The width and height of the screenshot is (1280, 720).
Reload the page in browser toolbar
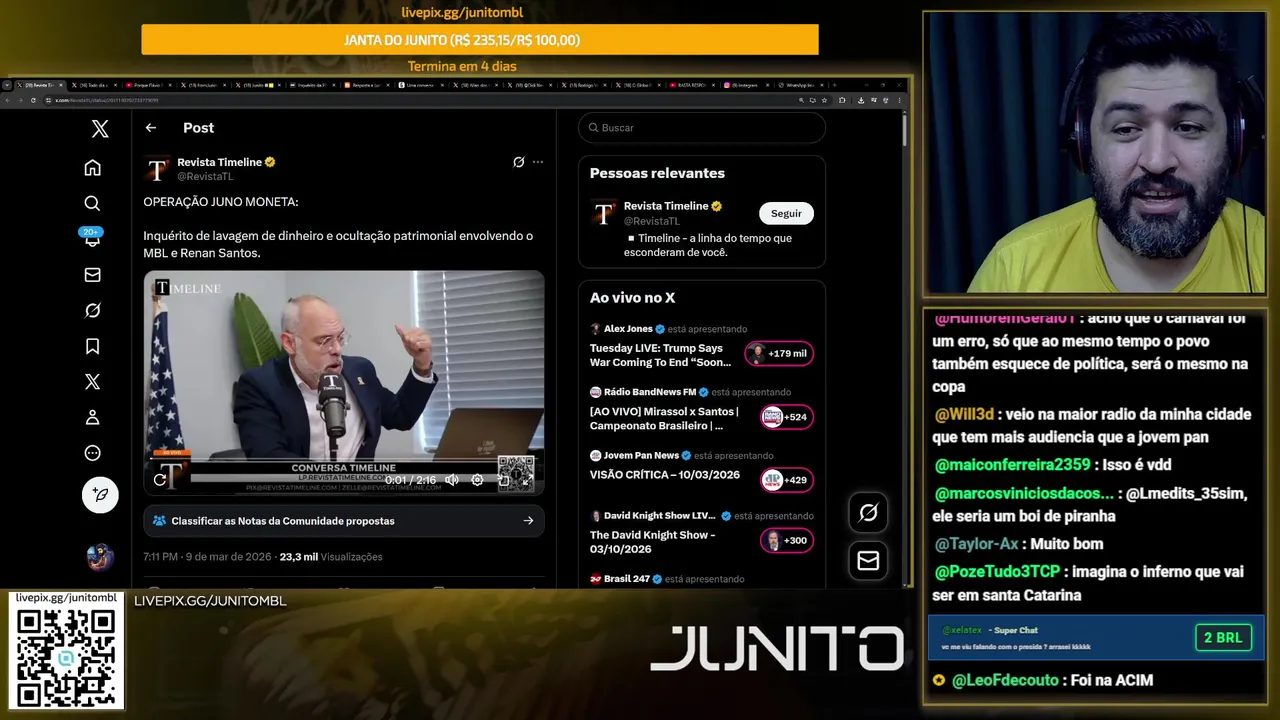[33, 100]
